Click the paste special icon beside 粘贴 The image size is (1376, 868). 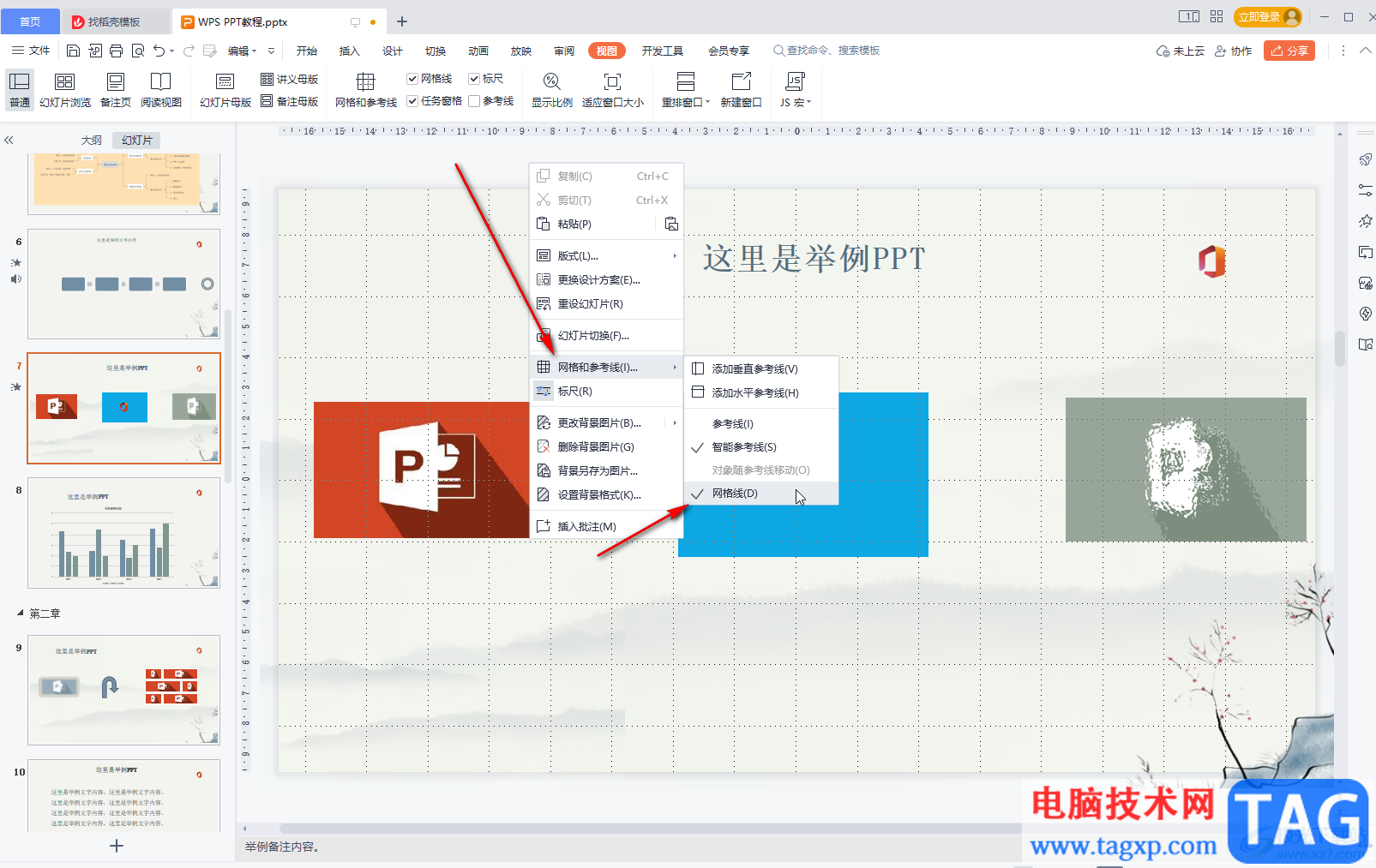pos(671,224)
